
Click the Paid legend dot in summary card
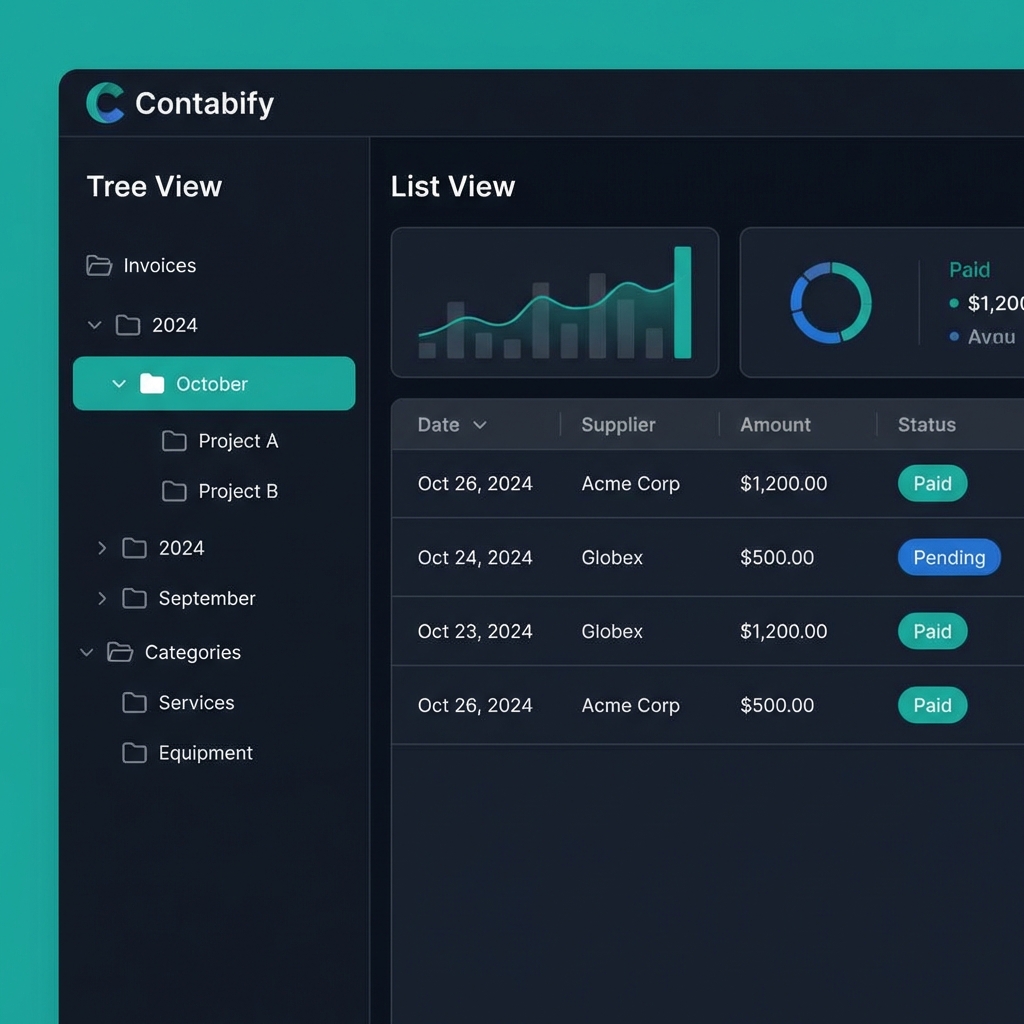click(956, 303)
